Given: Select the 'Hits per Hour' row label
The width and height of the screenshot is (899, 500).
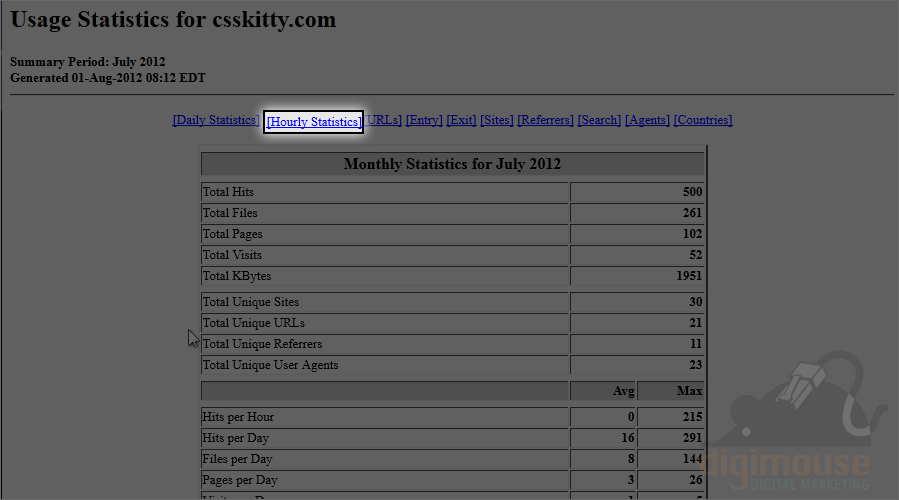Looking at the screenshot, I should click(x=238, y=417).
